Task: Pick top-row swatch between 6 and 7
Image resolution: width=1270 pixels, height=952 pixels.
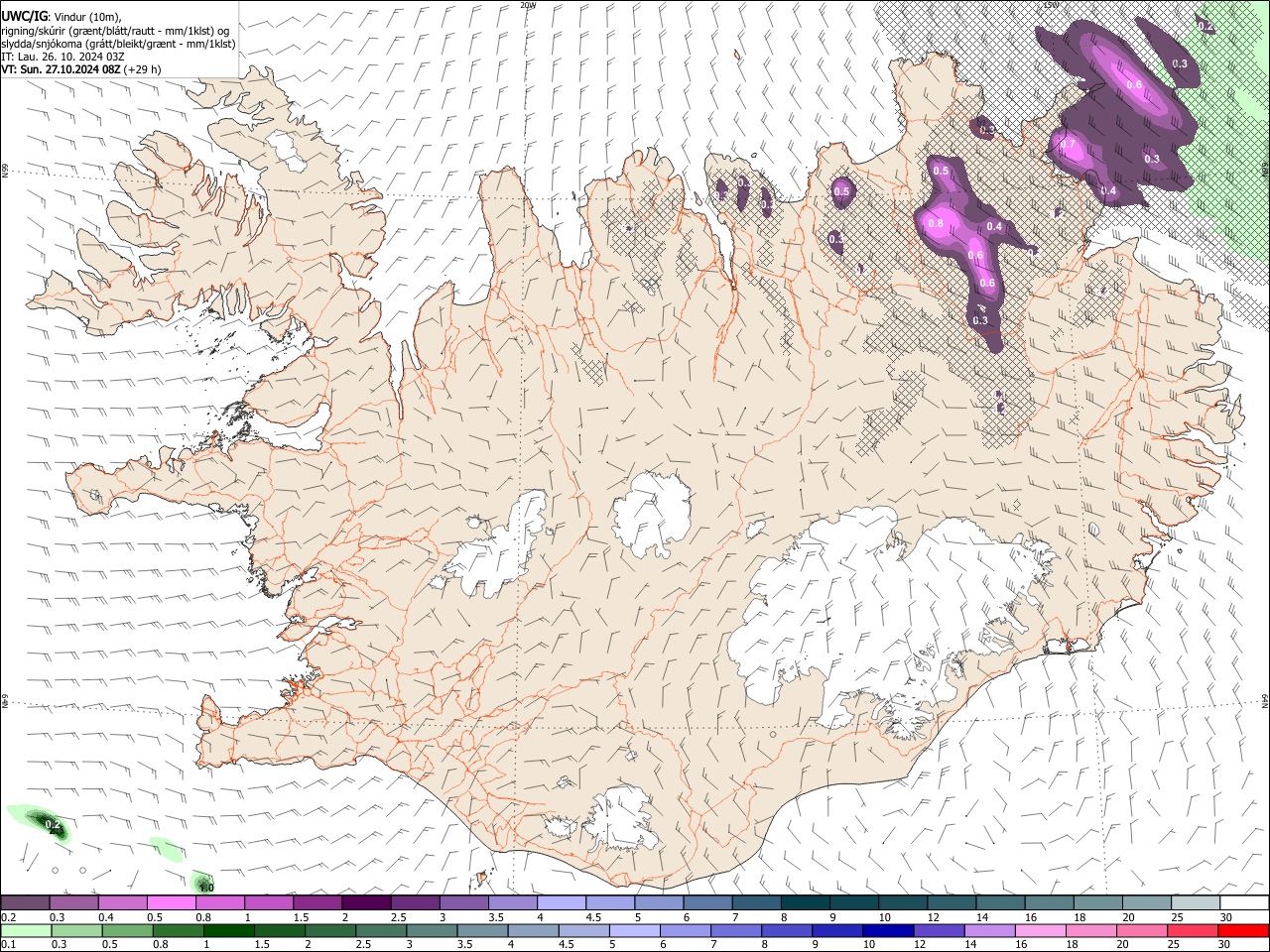Action: point(706,903)
